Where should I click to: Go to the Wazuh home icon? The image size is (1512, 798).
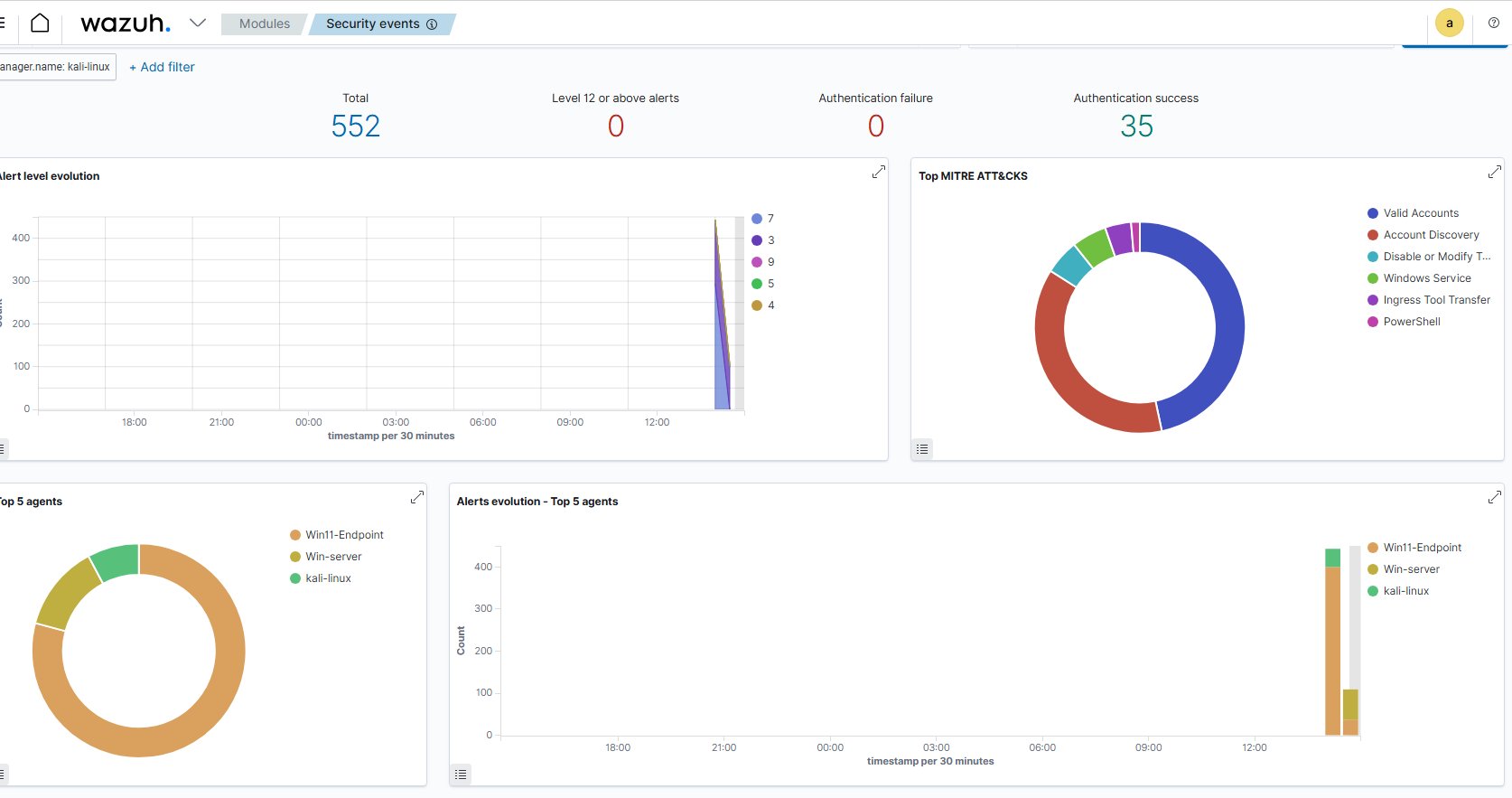point(40,23)
